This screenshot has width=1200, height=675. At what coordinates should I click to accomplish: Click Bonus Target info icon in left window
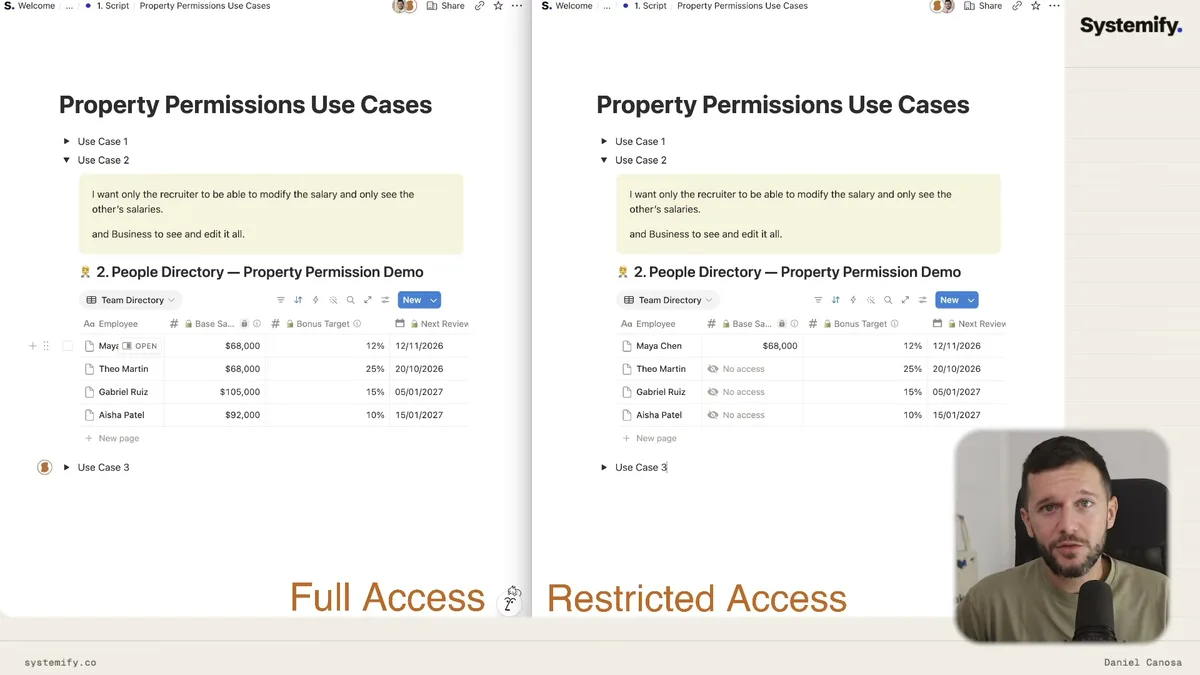[357, 324]
